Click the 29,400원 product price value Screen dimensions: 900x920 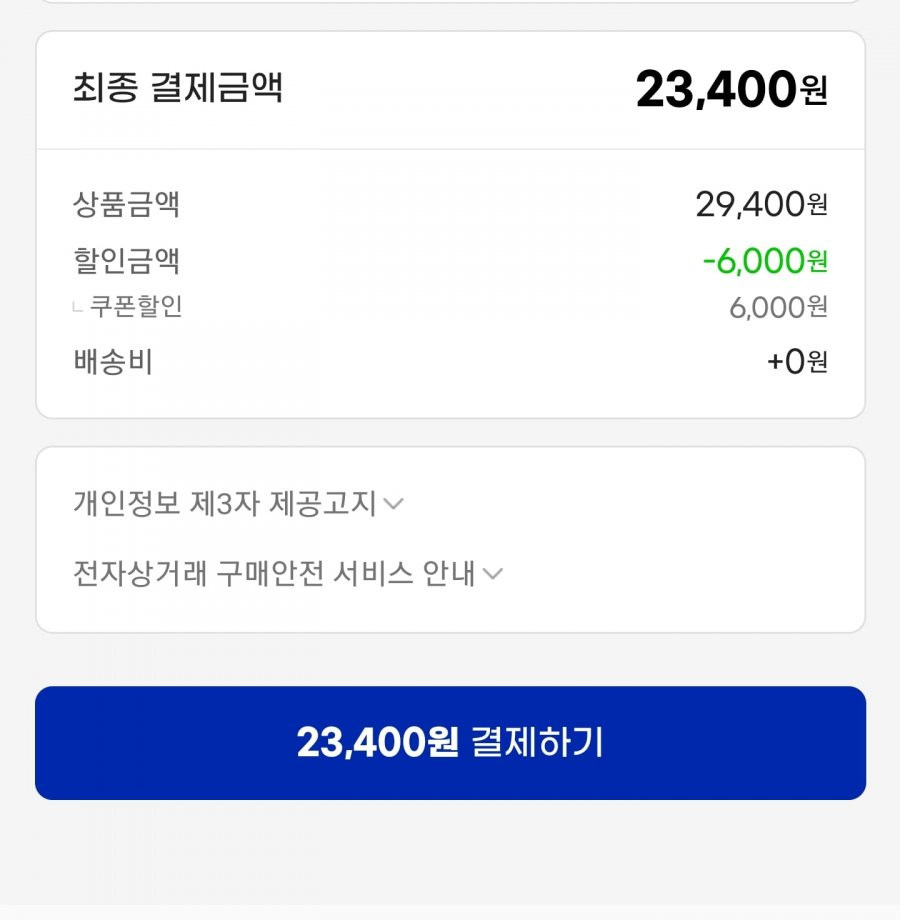coord(762,204)
